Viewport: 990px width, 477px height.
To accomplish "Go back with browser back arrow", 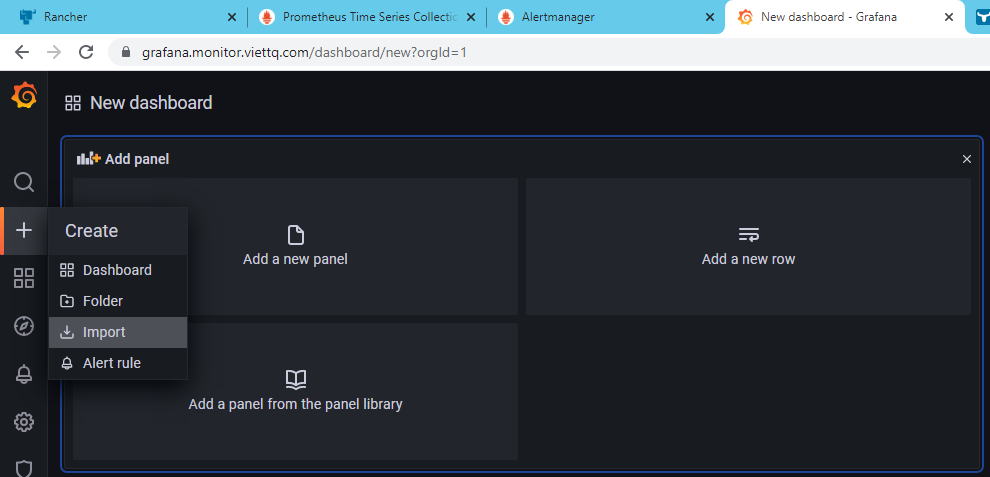I will click(22, 52).
